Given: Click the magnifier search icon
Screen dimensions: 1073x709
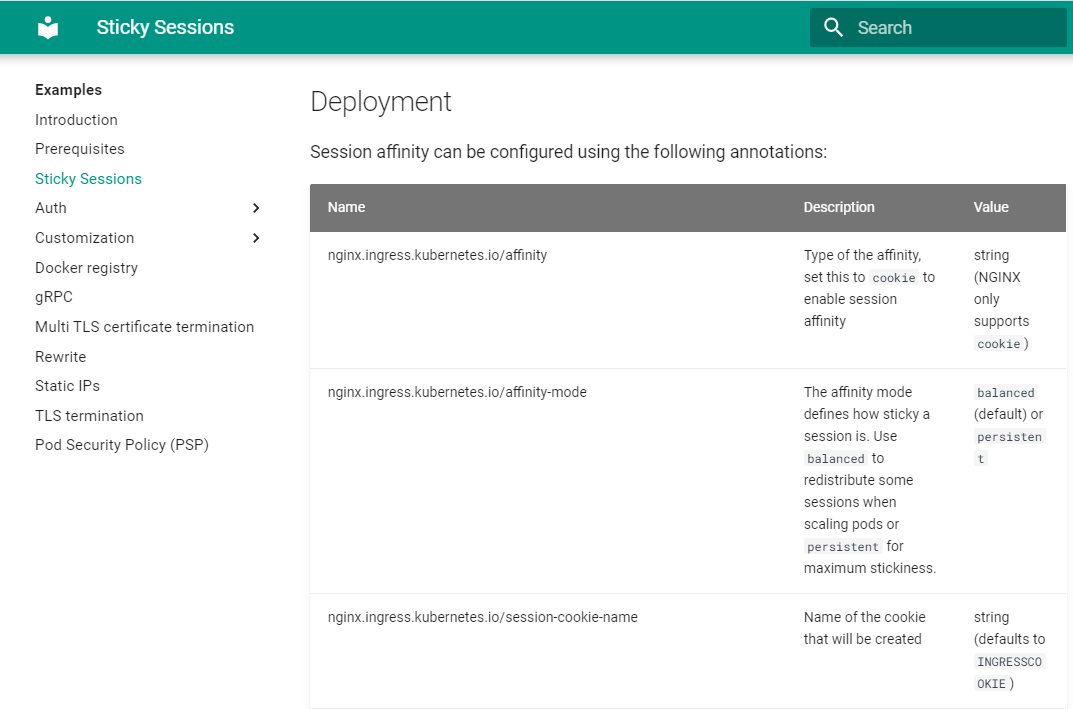Looking at the screenshot, I should coord(833,27).
